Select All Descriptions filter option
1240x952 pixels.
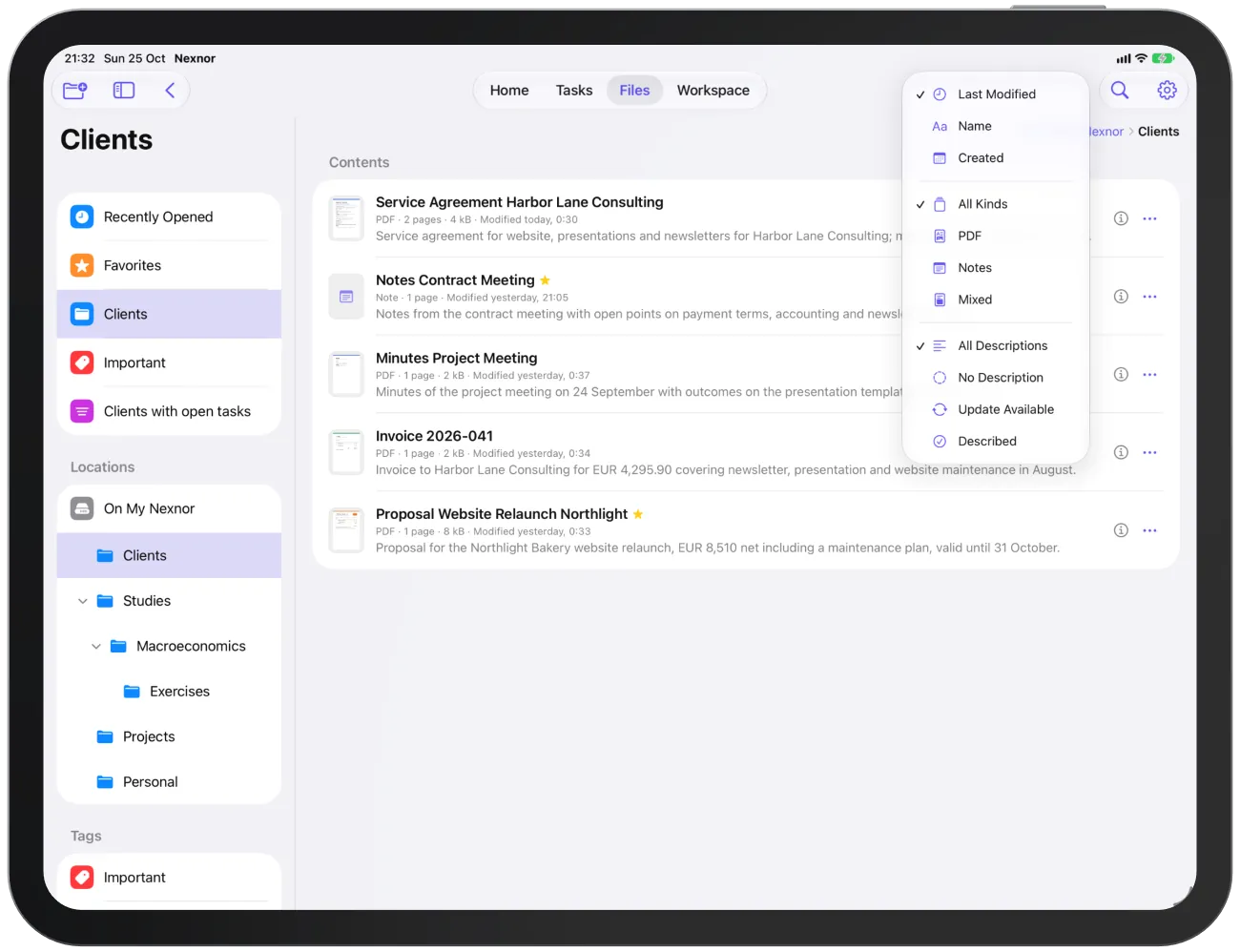tap(996, 345)
